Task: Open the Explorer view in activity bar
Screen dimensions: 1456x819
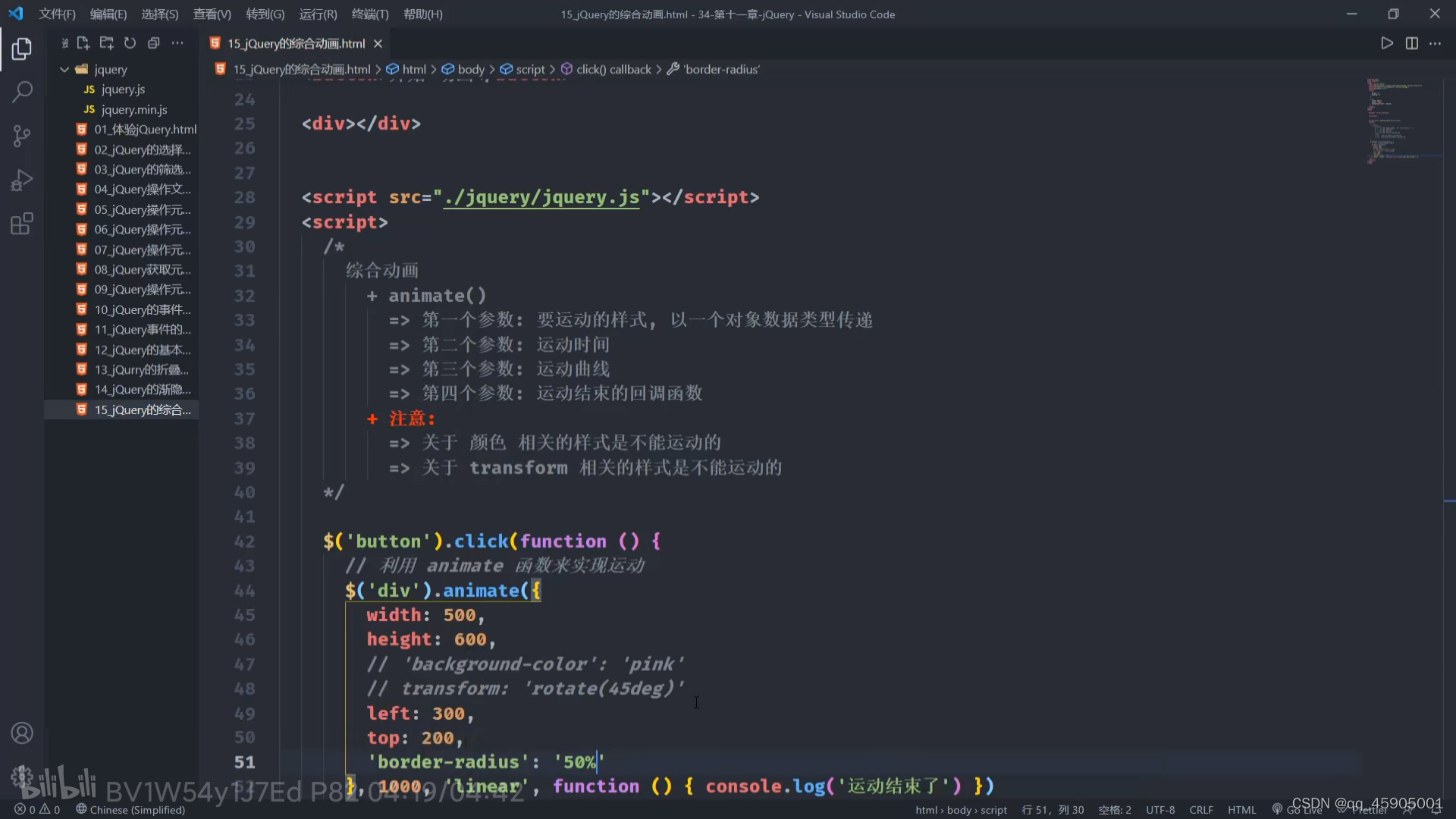Action: [21, 49]
